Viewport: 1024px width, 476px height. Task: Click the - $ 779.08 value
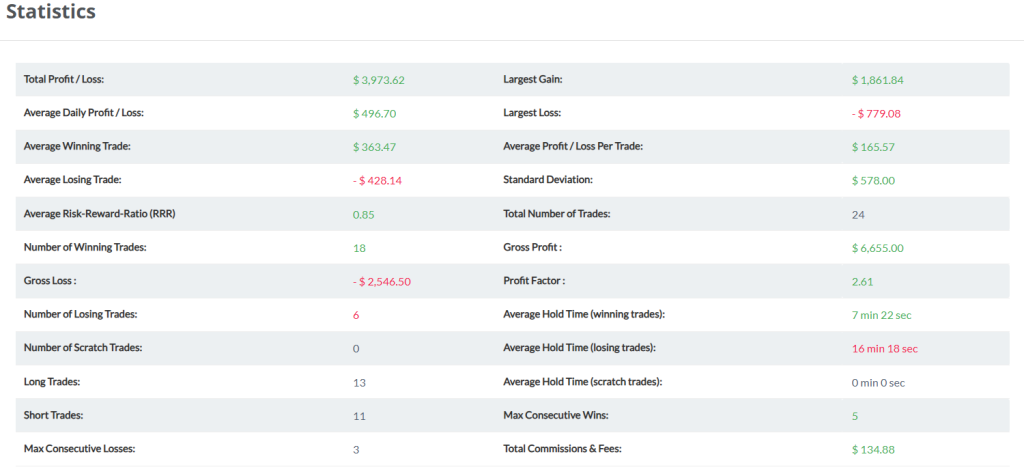(876, 114)
